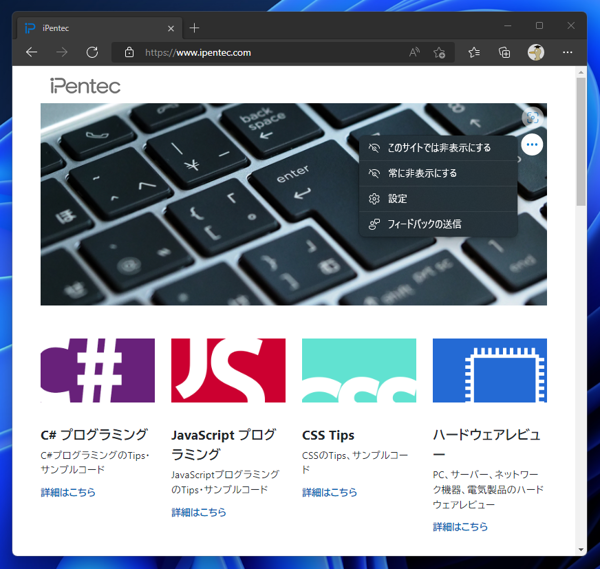This screenshot has height=569, width=600.
Task: Open the CSS teal thumbnail
Action: point(359,370)
